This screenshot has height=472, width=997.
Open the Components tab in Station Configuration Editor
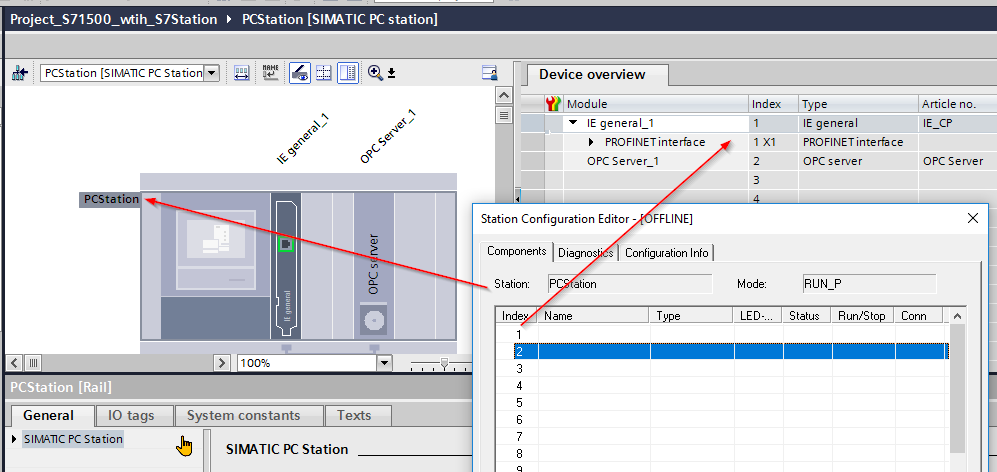[x=516, y=251]
